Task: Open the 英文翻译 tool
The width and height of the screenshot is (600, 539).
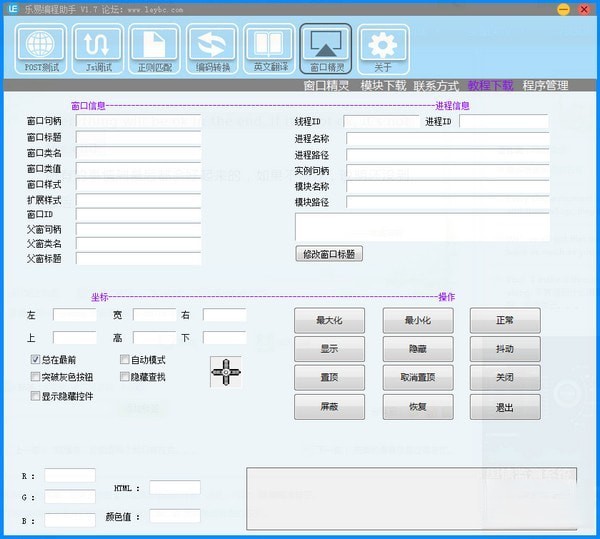Action: click(x=269, y=49)
